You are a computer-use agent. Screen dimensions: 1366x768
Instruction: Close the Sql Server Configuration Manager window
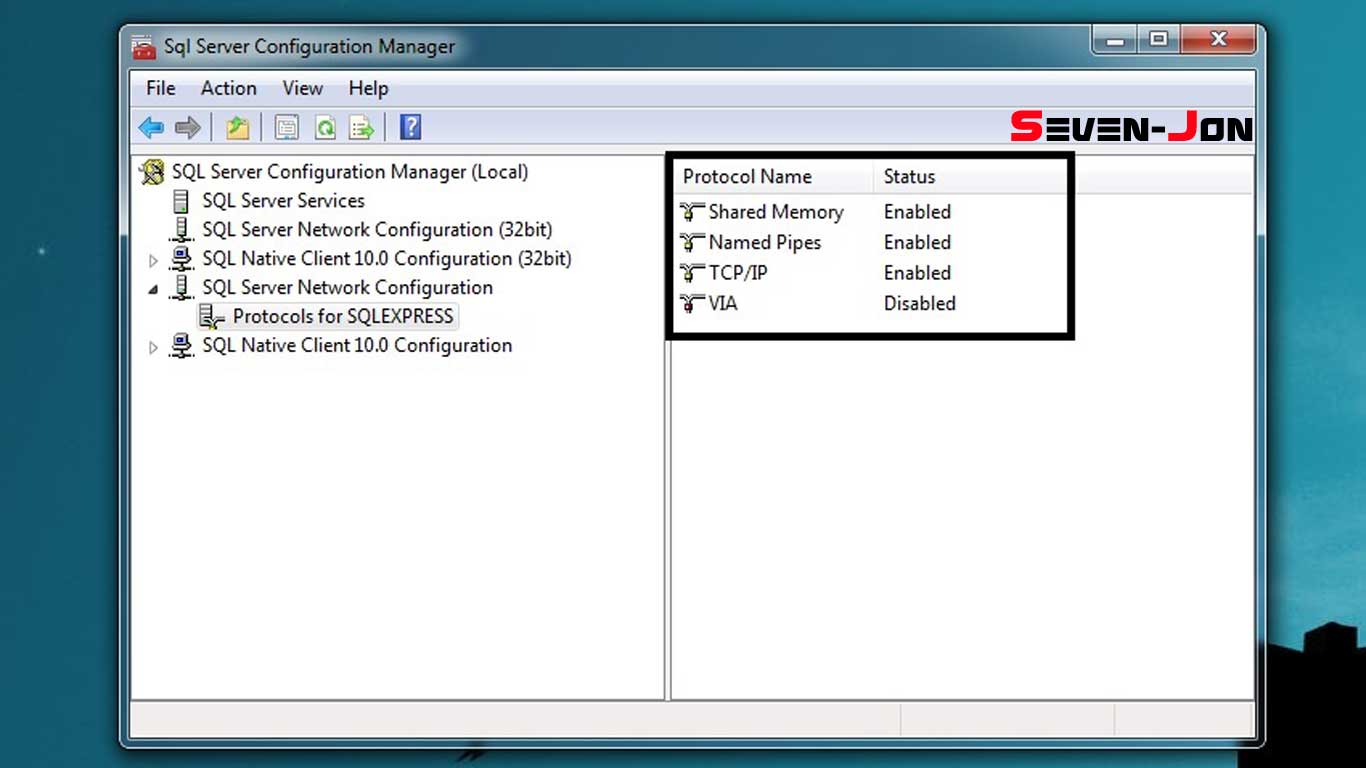click(1218, 40)
